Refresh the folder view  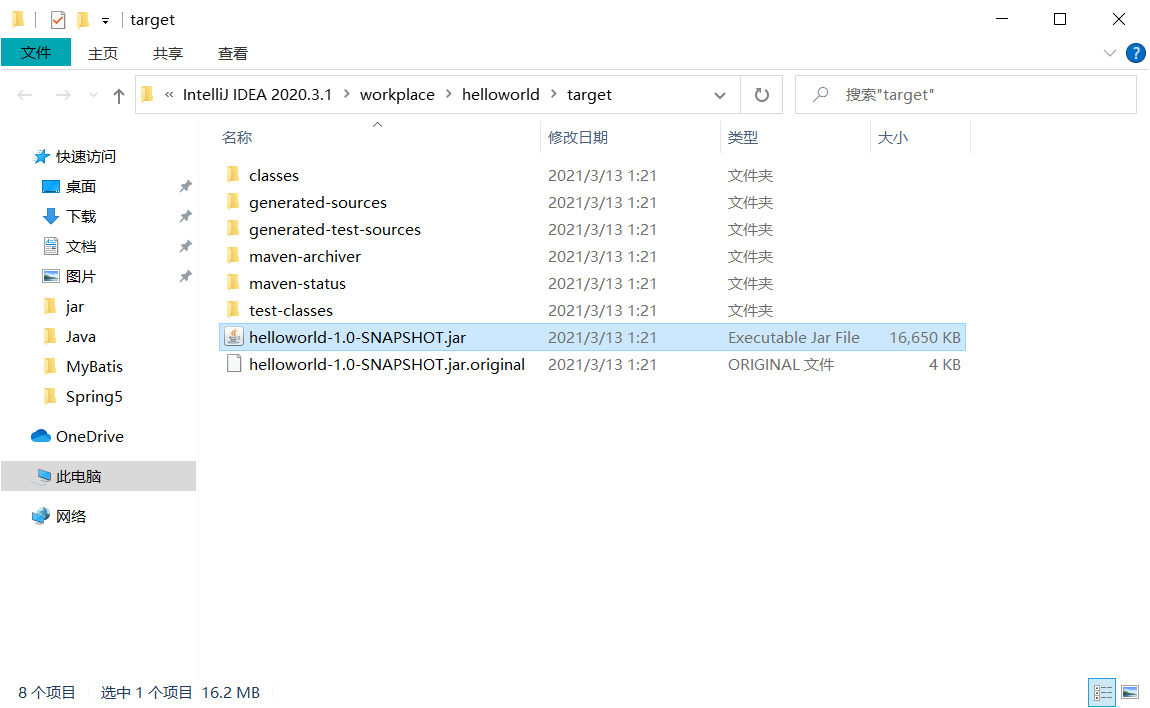[x=761, y=94]
